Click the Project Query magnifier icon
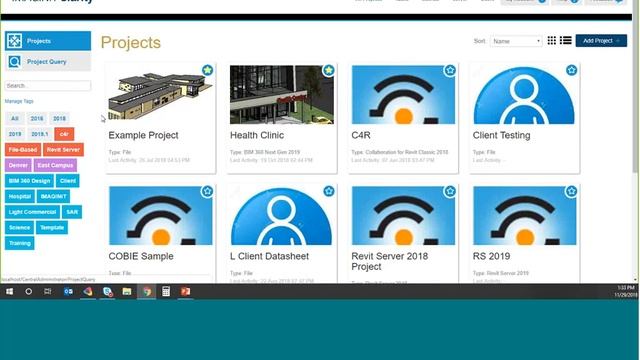The image size is (640, 360). pos(14,62)
